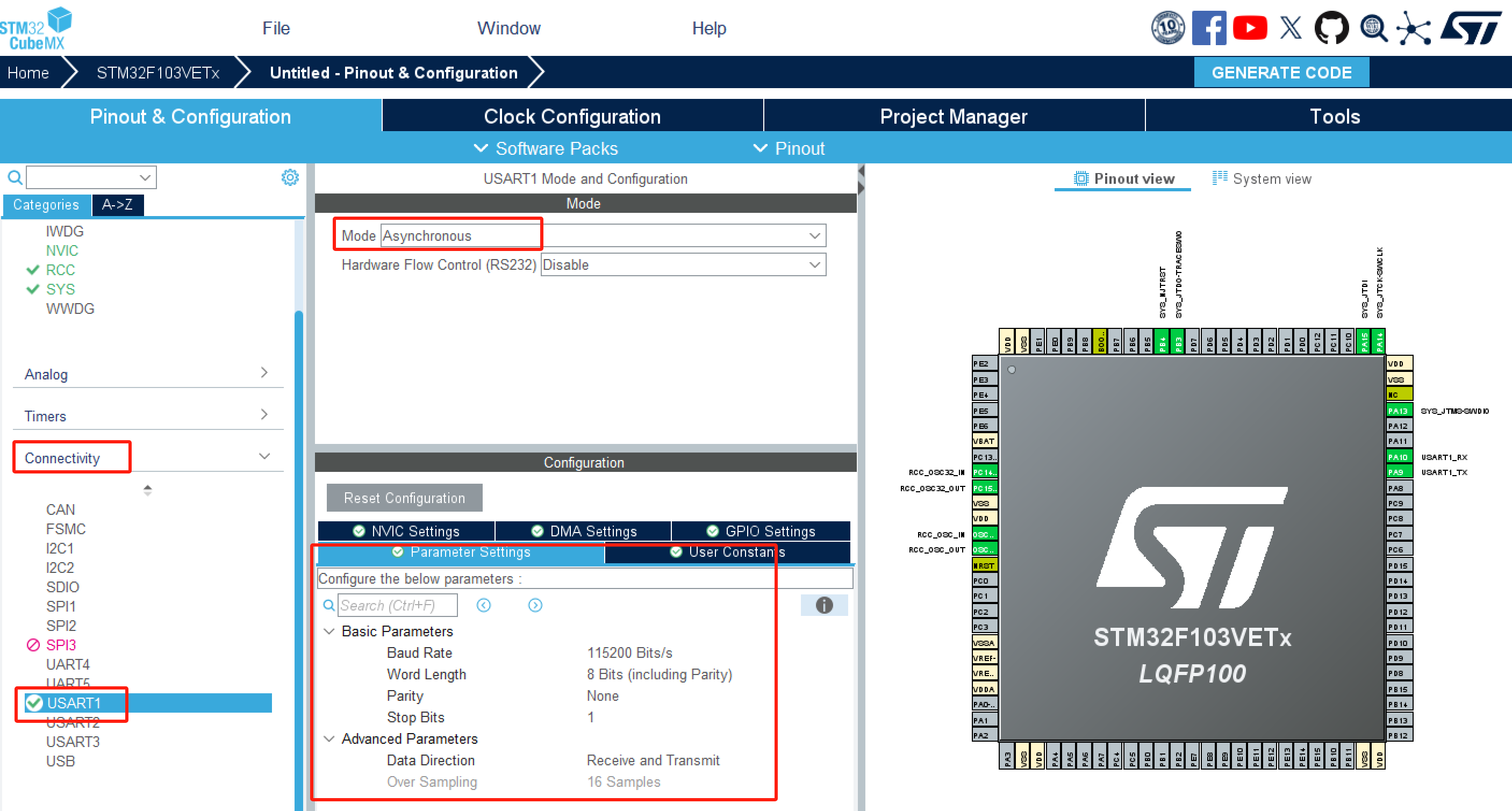
Task: Go to next search result arrow
Action: [x=535, y=605]
